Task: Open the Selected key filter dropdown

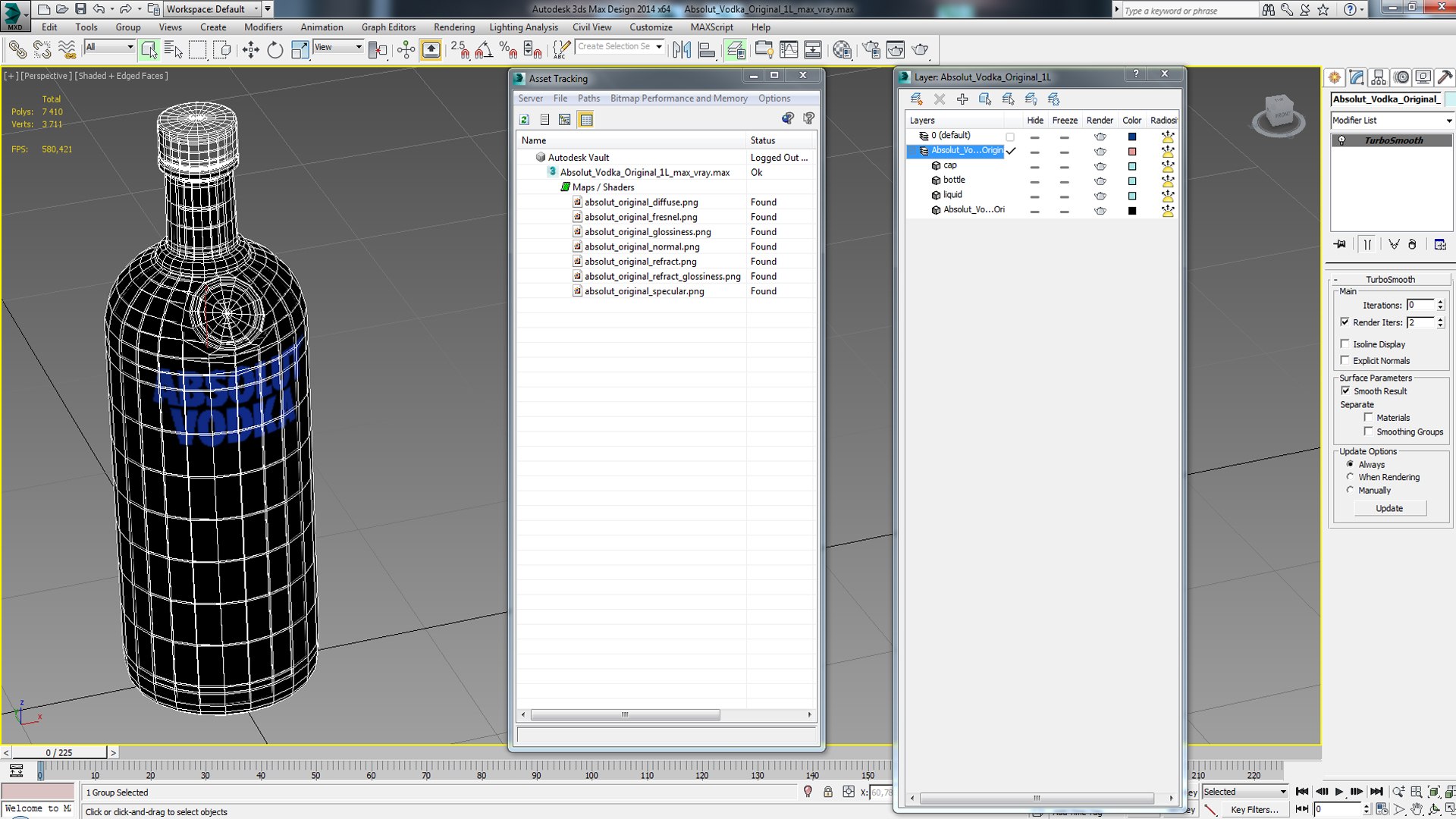Action: [1245, 792]
